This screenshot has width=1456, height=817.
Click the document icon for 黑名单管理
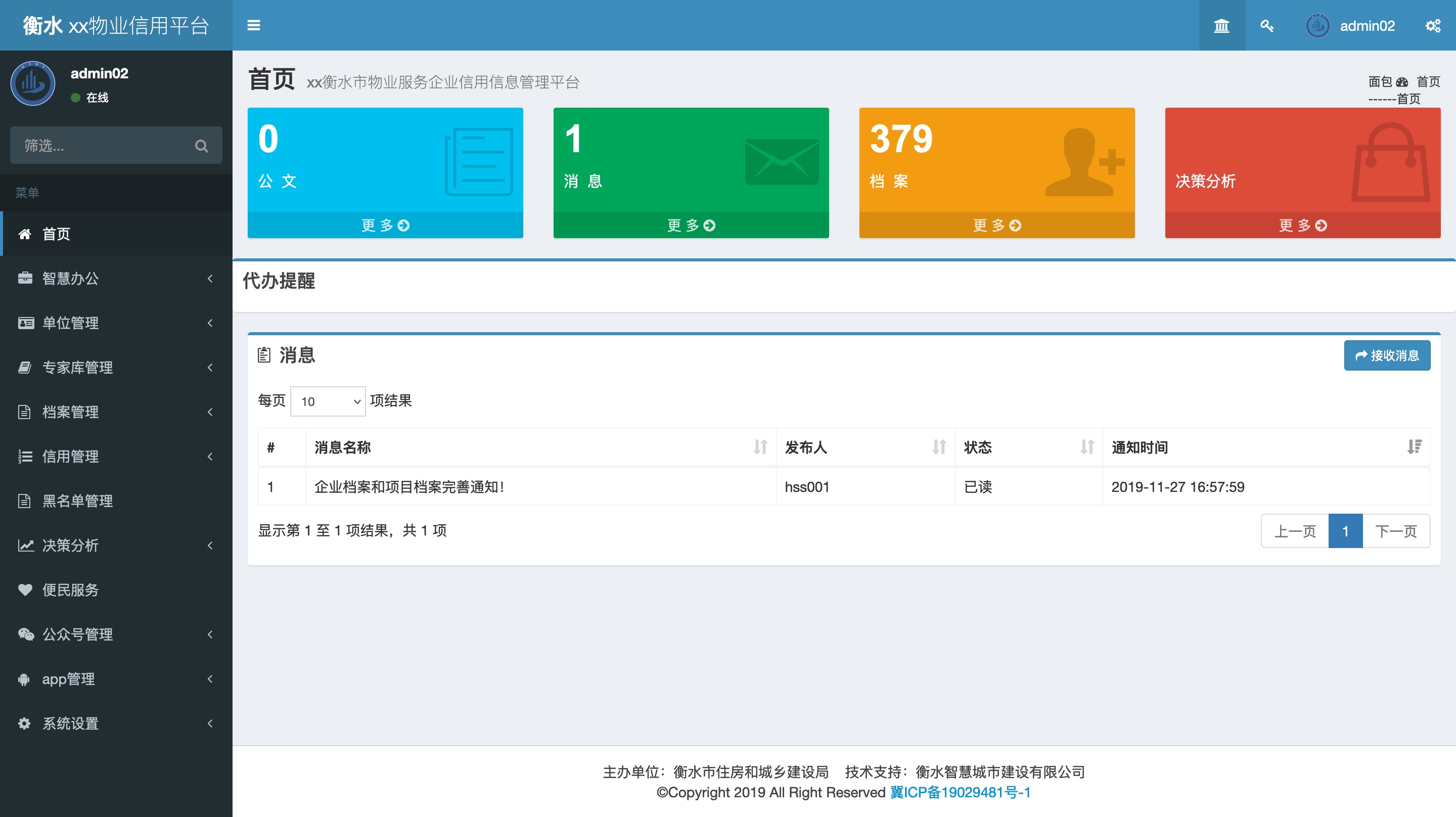tap(24, 501)
